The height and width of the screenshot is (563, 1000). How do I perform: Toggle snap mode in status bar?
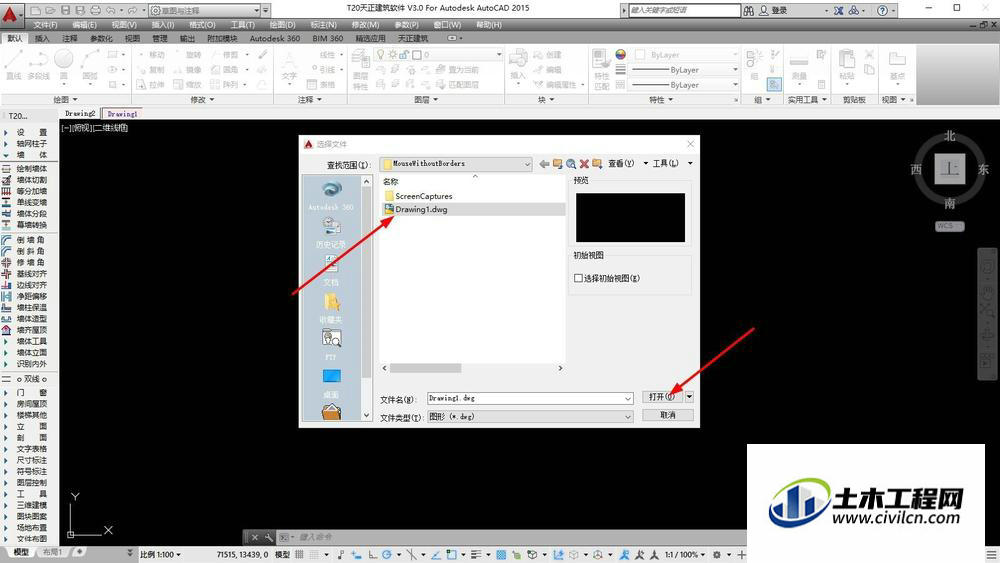pyautogui.click(x=315, y=555)
